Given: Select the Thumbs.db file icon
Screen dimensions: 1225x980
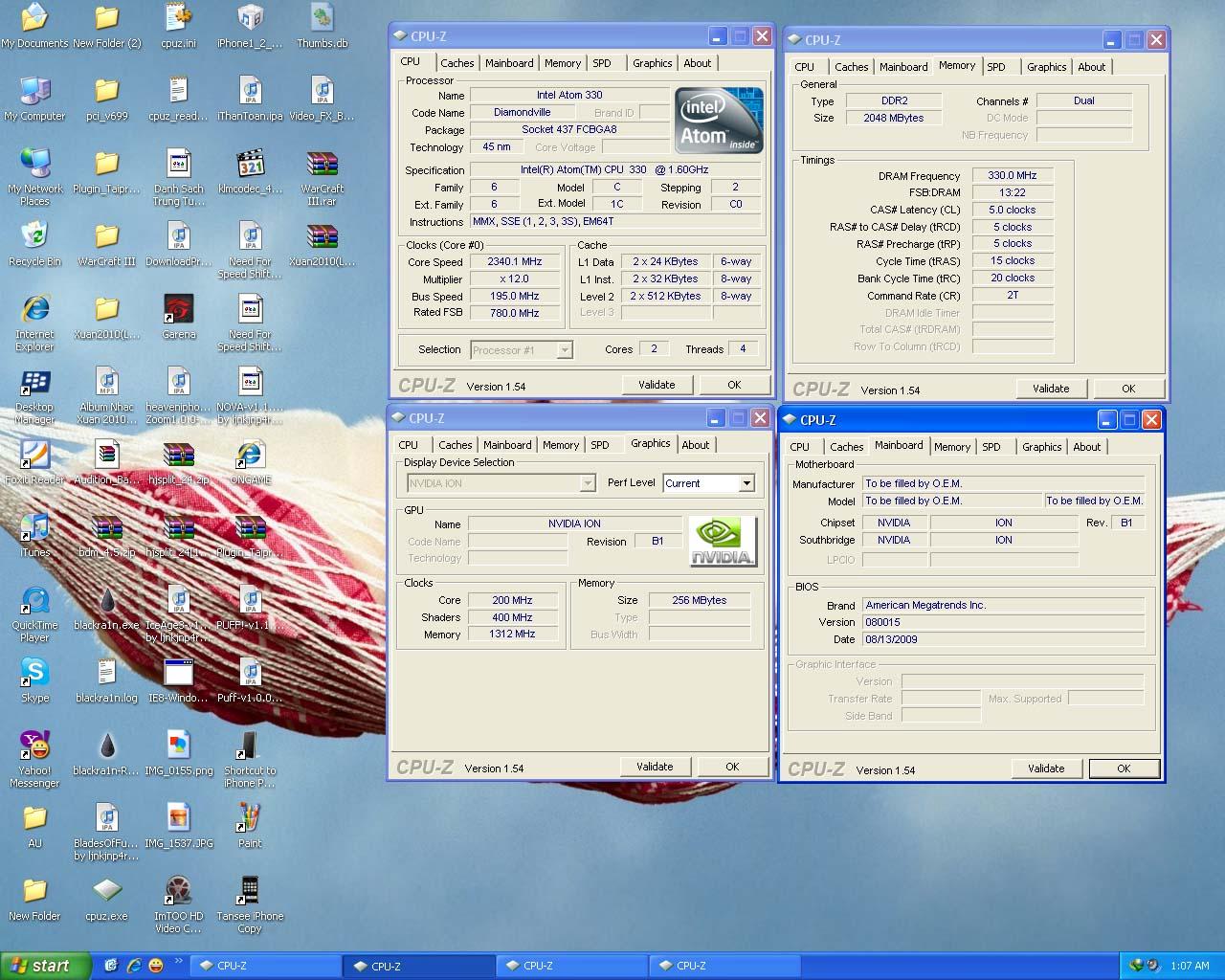Looking at the screenshot, I should (x=323, y=26).
